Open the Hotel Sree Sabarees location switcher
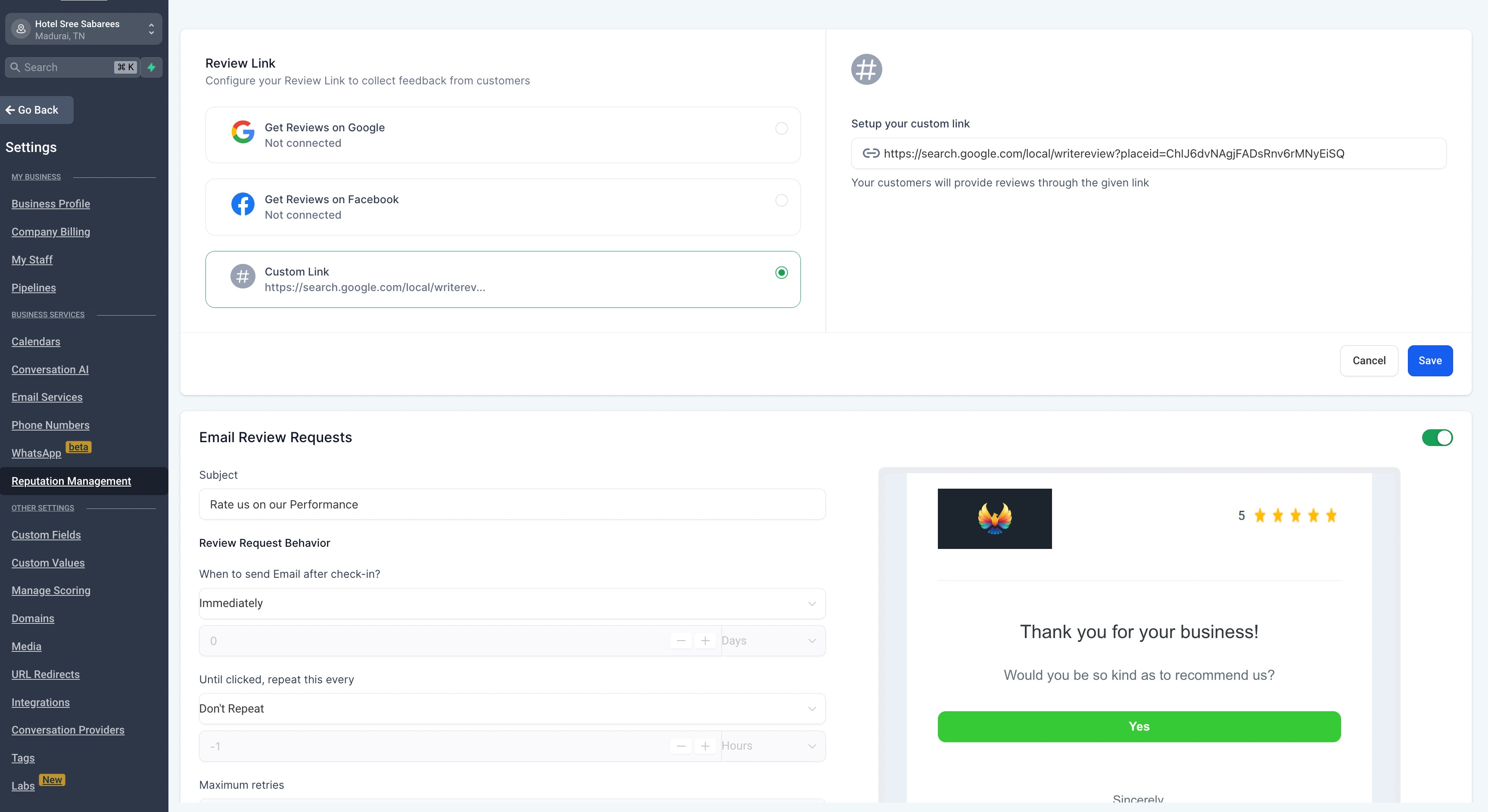This screenshot has height=812, width=1488. click(x=84, y=29)
